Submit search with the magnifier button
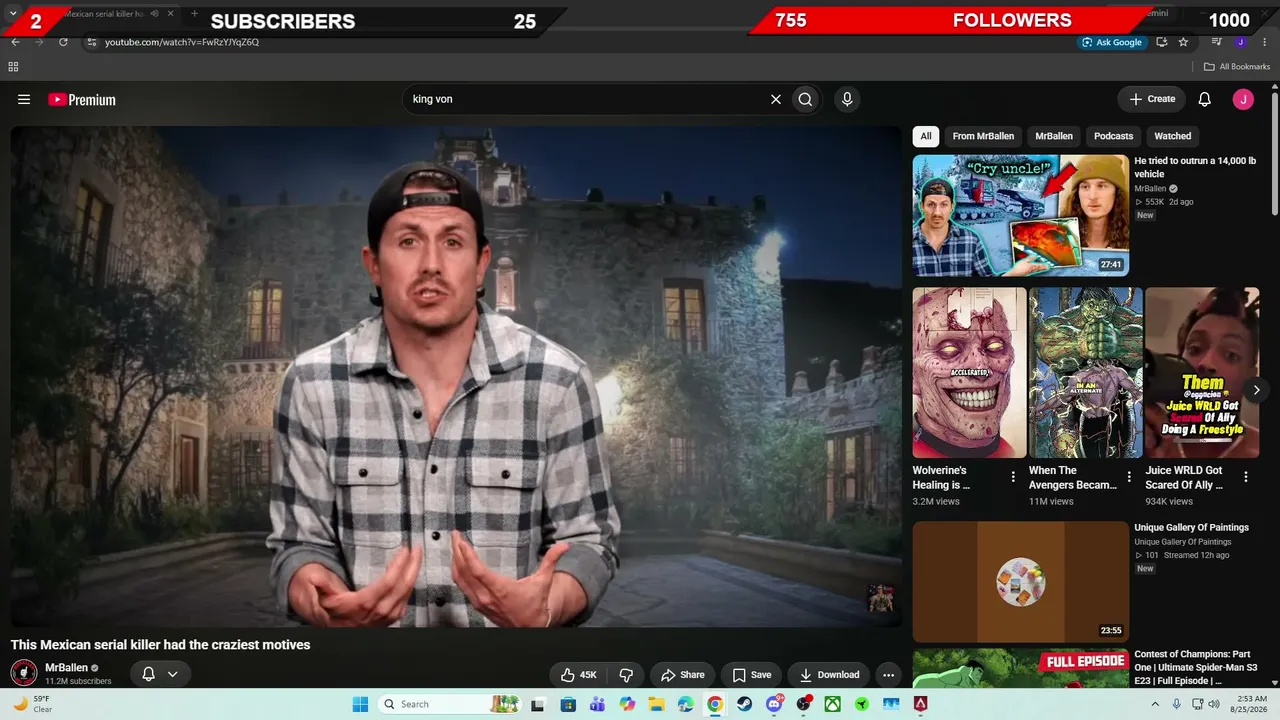The image size is (1280, 720). [x=805, y=99]
